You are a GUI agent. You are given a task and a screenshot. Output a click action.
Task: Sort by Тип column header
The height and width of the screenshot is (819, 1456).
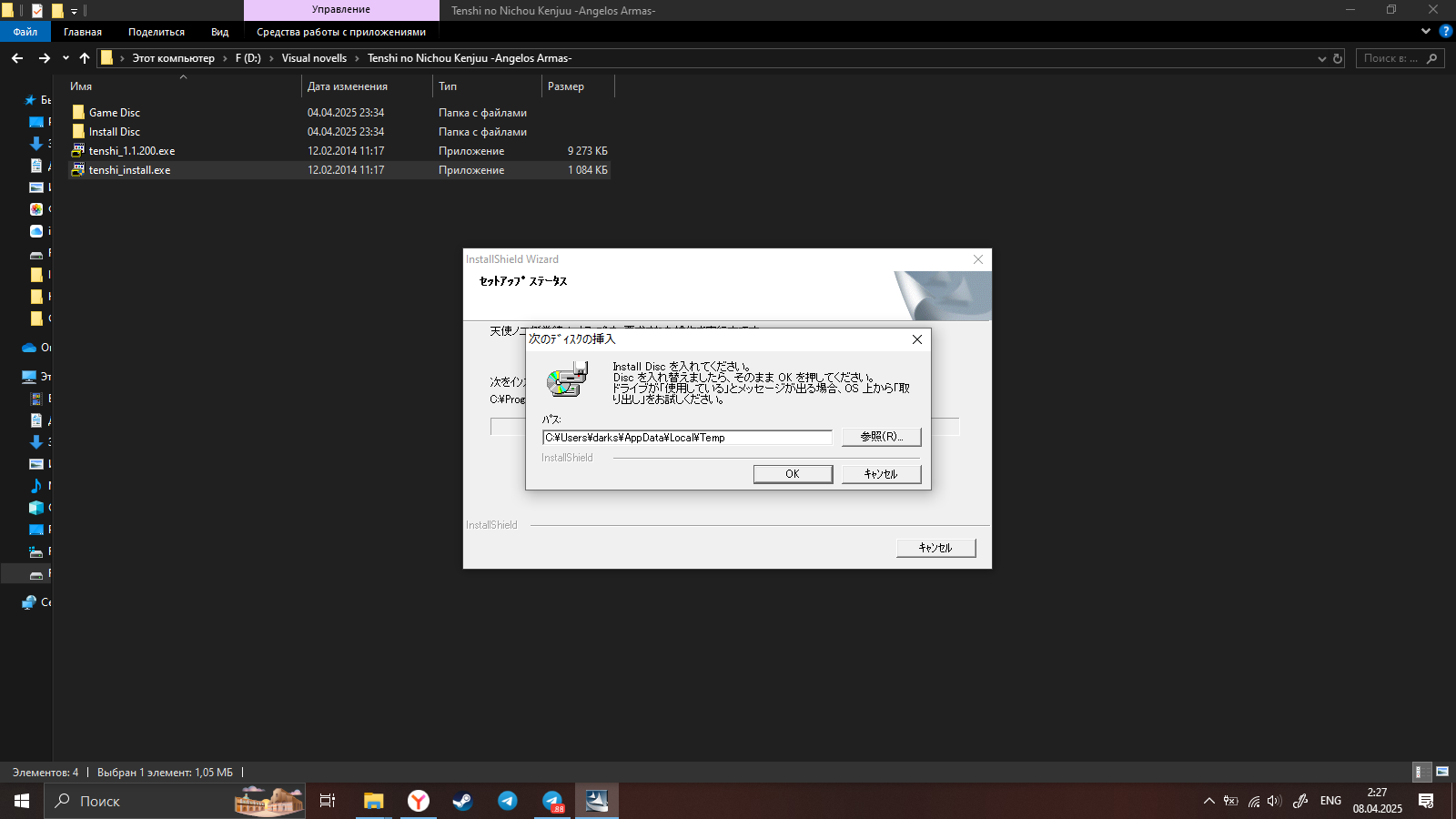(487, 86)
